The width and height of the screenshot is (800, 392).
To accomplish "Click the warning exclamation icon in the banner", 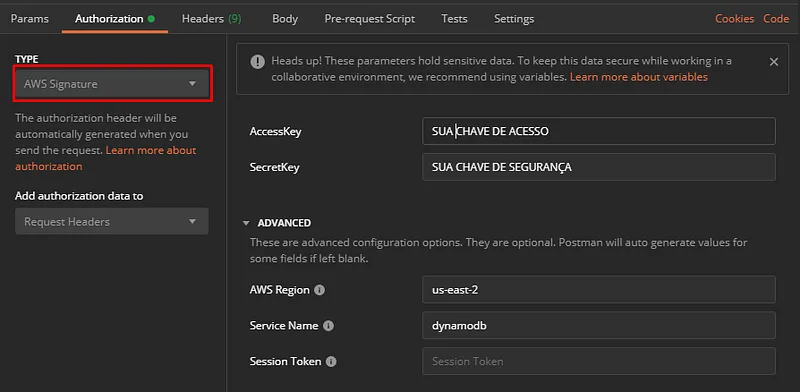I will [257, 62].
